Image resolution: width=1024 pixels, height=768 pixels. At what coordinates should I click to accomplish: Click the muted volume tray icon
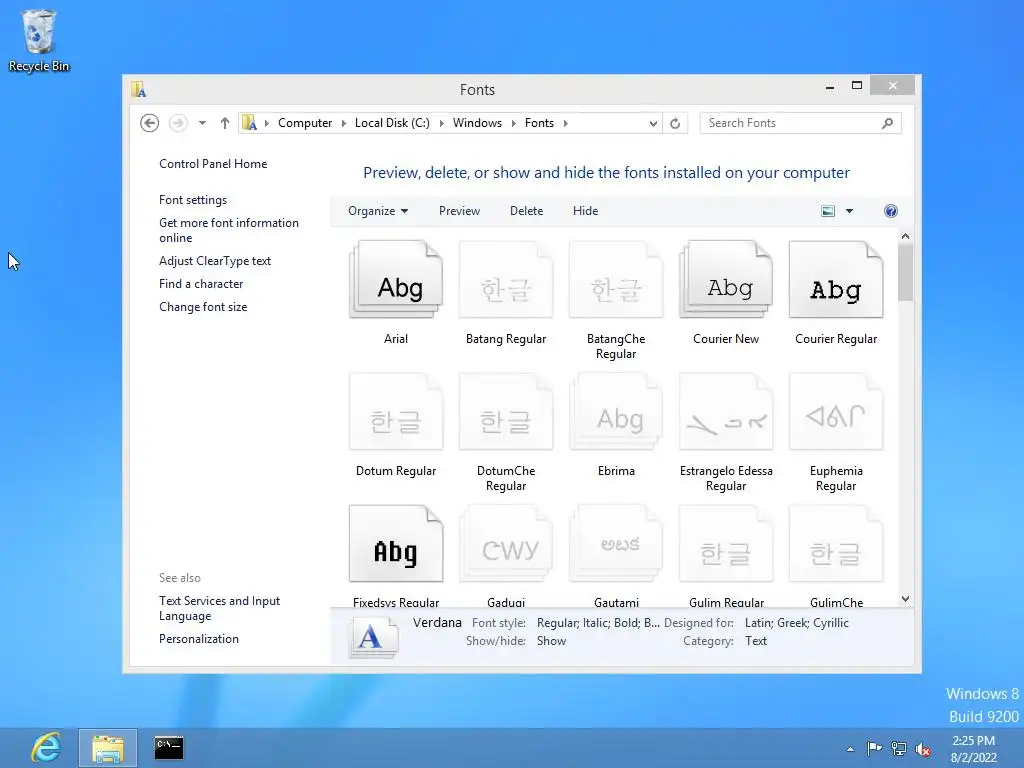tap(923, 749)
